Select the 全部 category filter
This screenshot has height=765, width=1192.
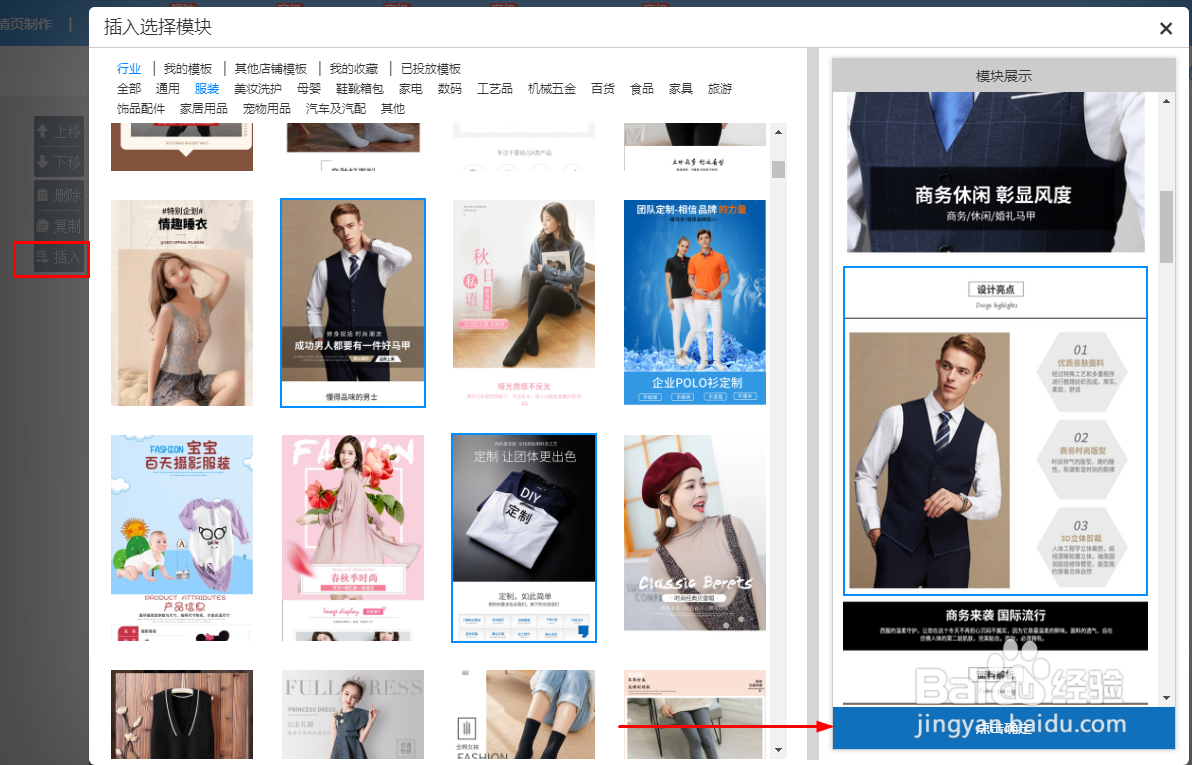(x=129, y=88)
